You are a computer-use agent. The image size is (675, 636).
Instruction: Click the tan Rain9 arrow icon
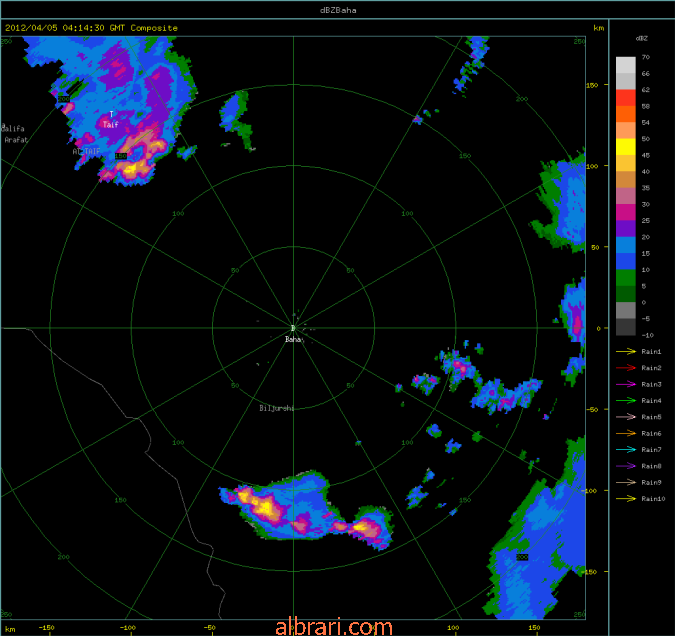(626, 482)
